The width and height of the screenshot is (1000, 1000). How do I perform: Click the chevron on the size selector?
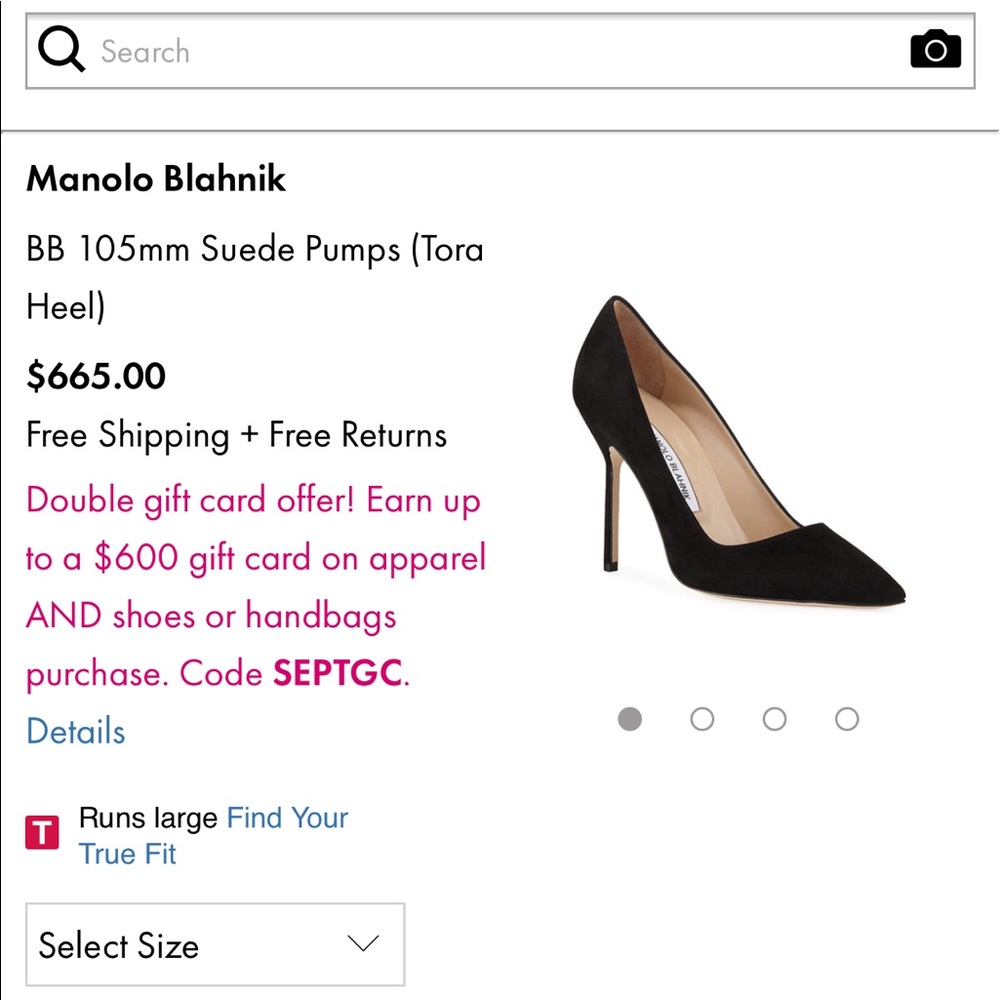pos(363,941)
